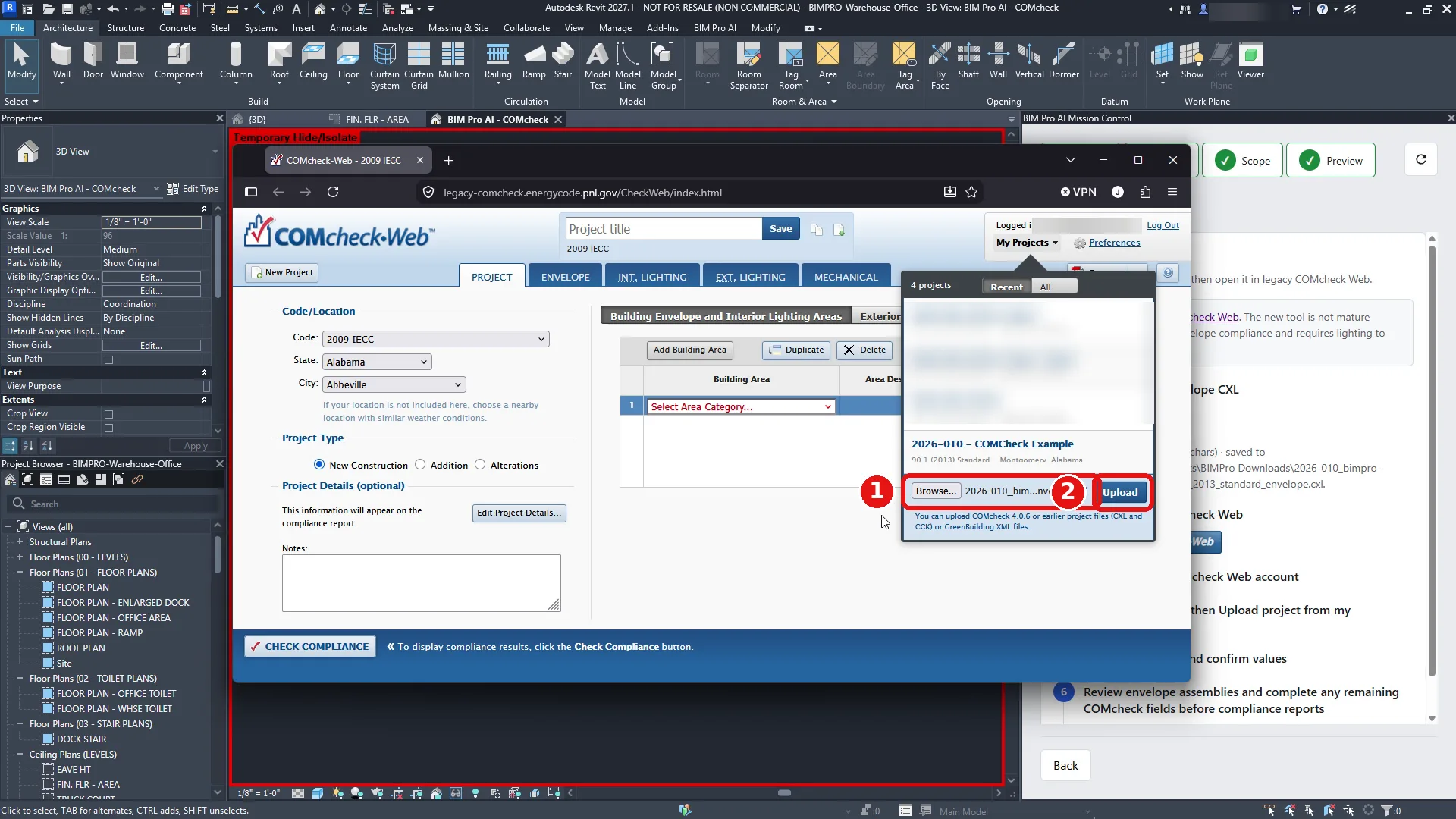Collapse Floor Plans (01 - FLOOR PLANS) node

tap(20, 573)
